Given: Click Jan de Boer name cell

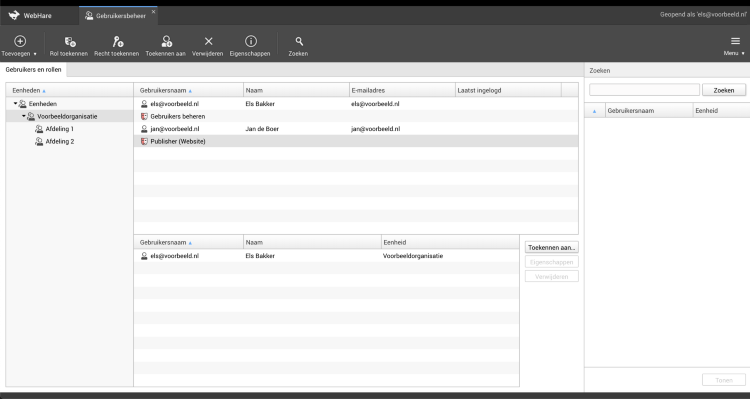Looking at the screenshot, I should (262, 129).
